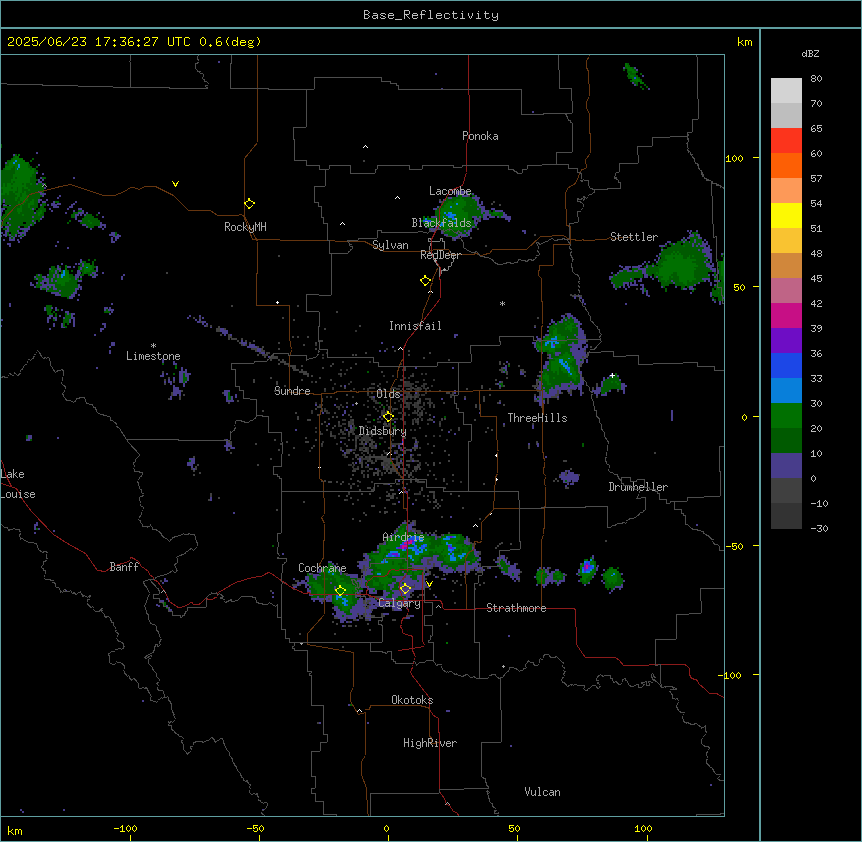Pick the bright green 20-30 dBZ legend color
The width and height of the screenshot is (862, 842).
786,416
